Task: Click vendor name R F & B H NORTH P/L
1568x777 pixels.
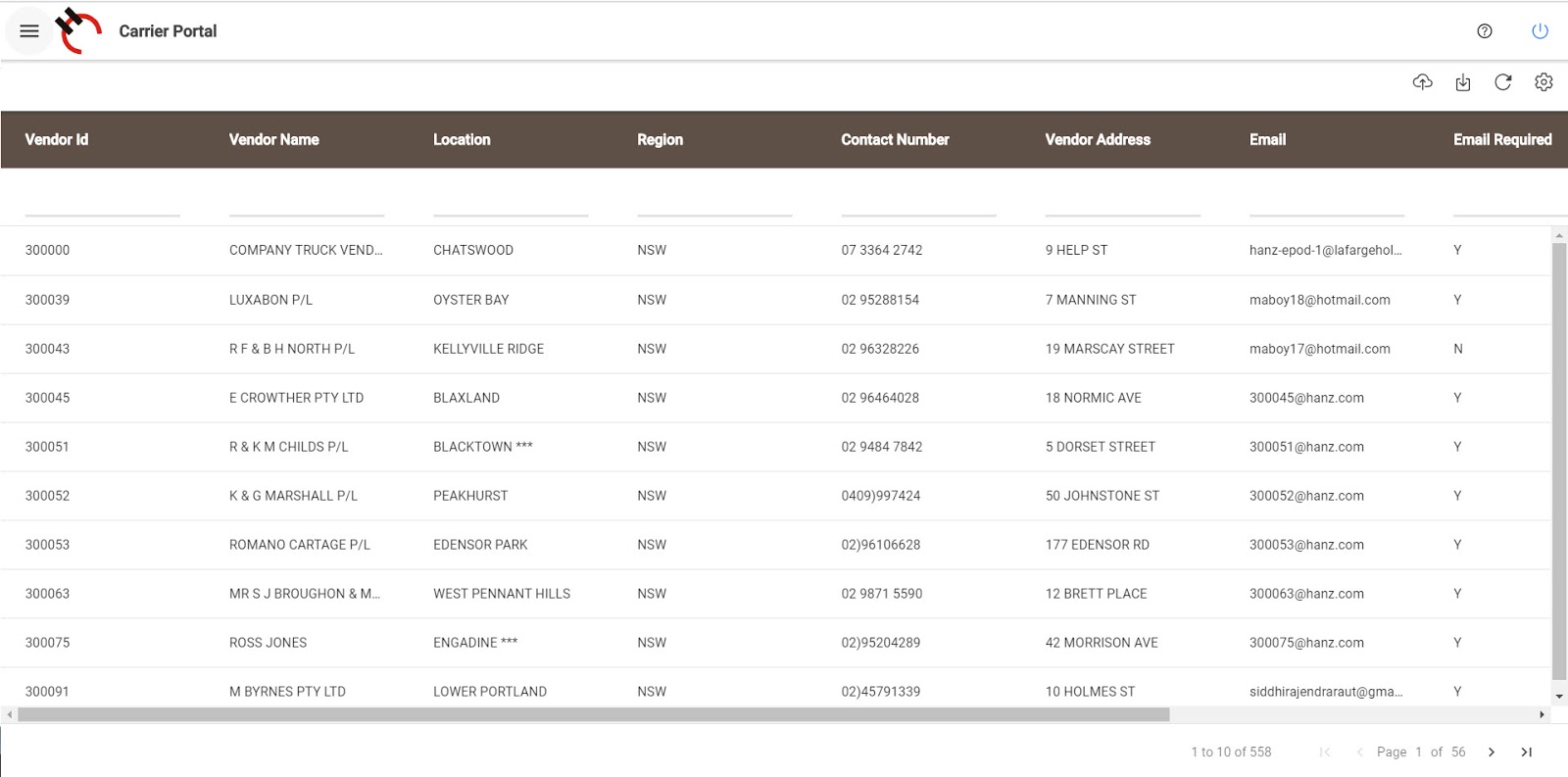Action: [x=292, y=349]
